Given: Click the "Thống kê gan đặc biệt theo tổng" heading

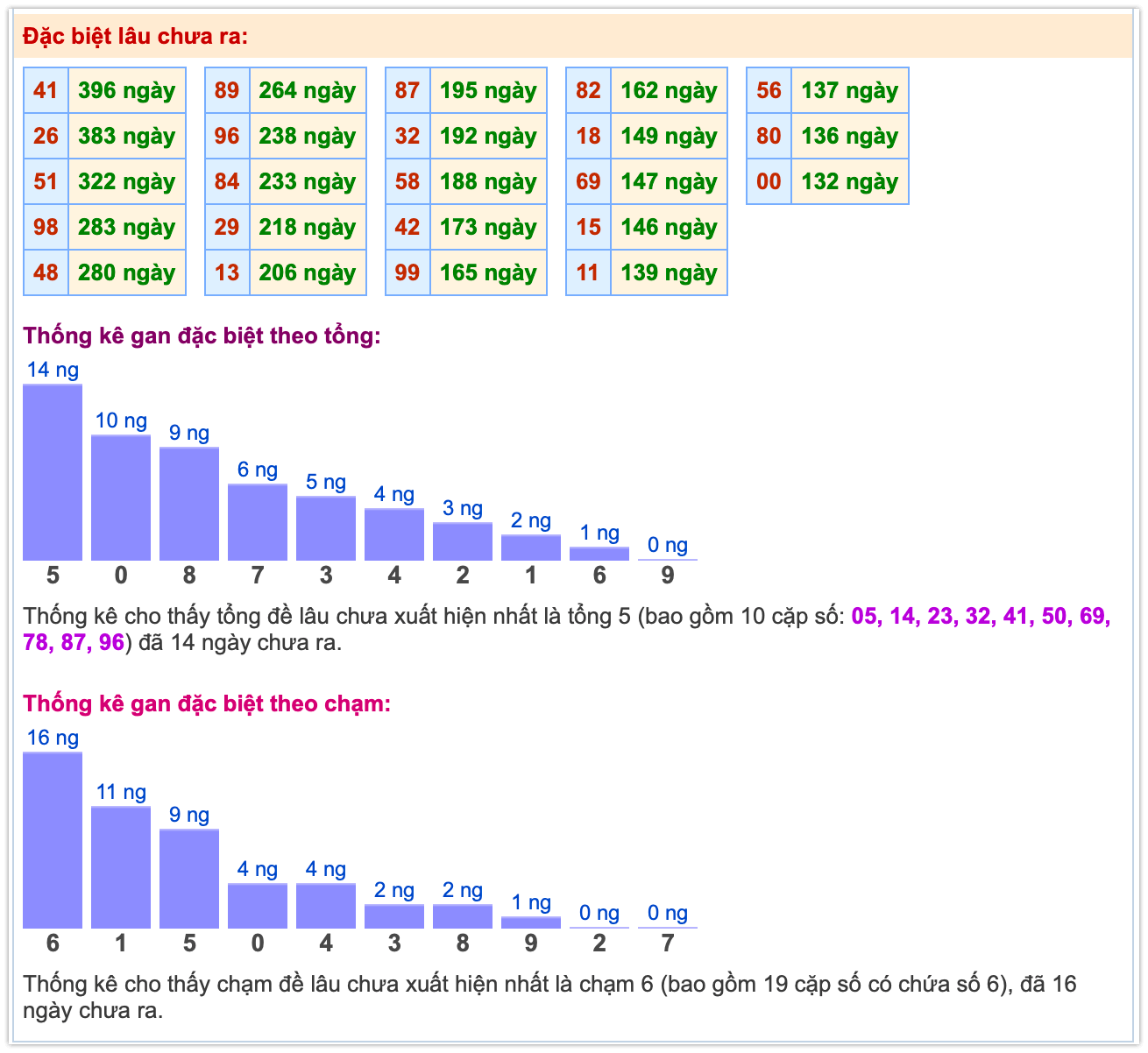Looking at the screenshot, I should pos(202,336).
